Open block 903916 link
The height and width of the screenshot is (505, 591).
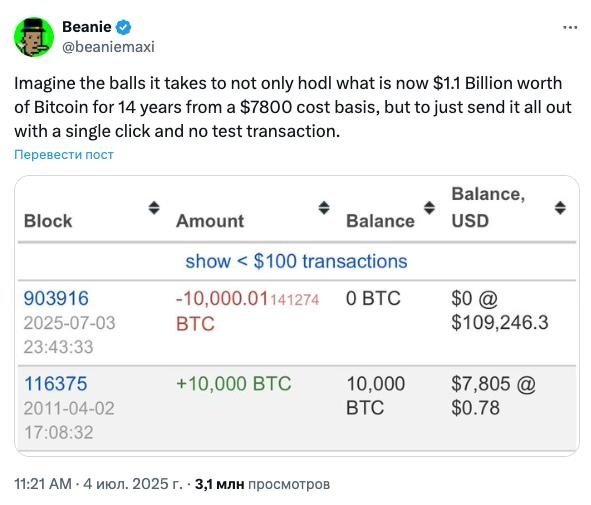click(56, 298)
